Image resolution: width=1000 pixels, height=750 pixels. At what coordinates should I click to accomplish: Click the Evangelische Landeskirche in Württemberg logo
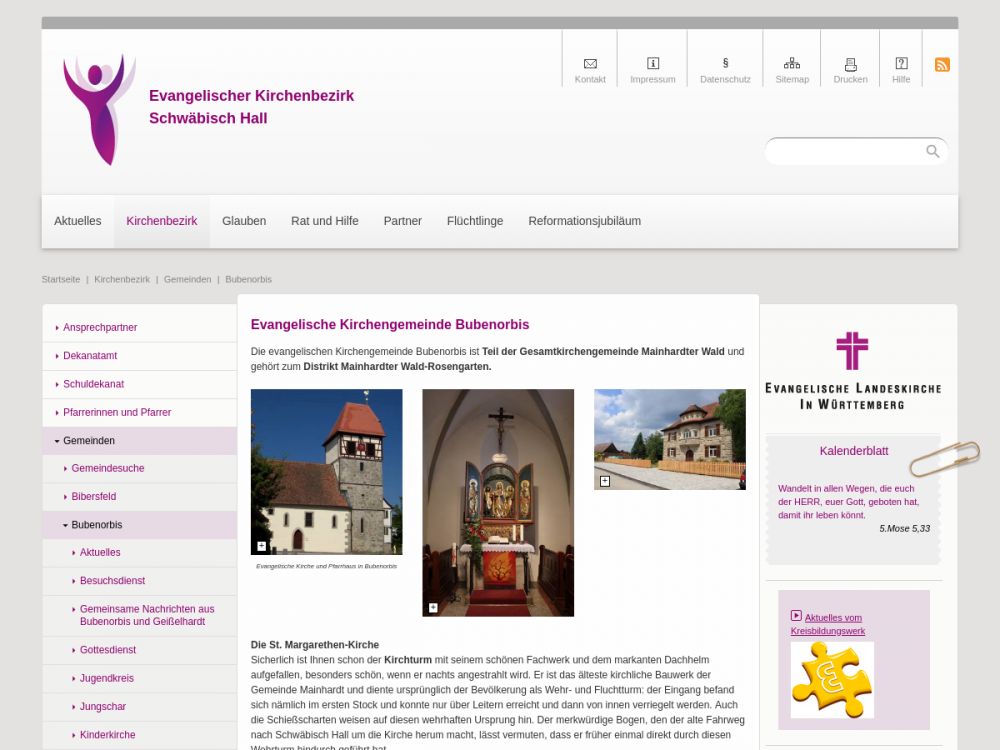[x=853, y=370]
